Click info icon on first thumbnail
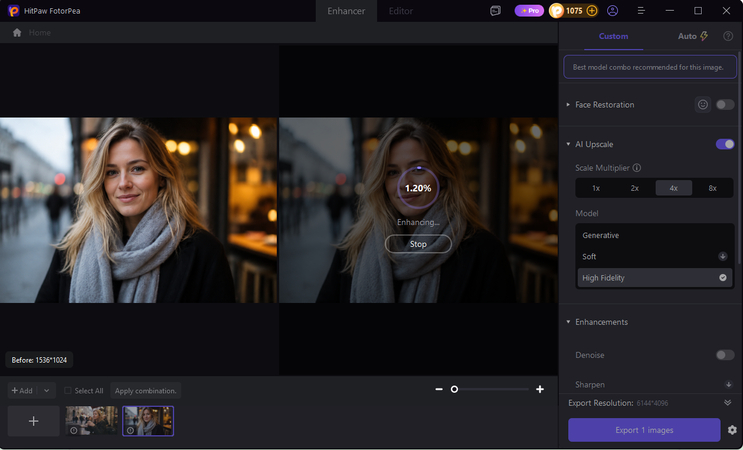The width and height of the screenshot is (743, 450). [74, 430]
